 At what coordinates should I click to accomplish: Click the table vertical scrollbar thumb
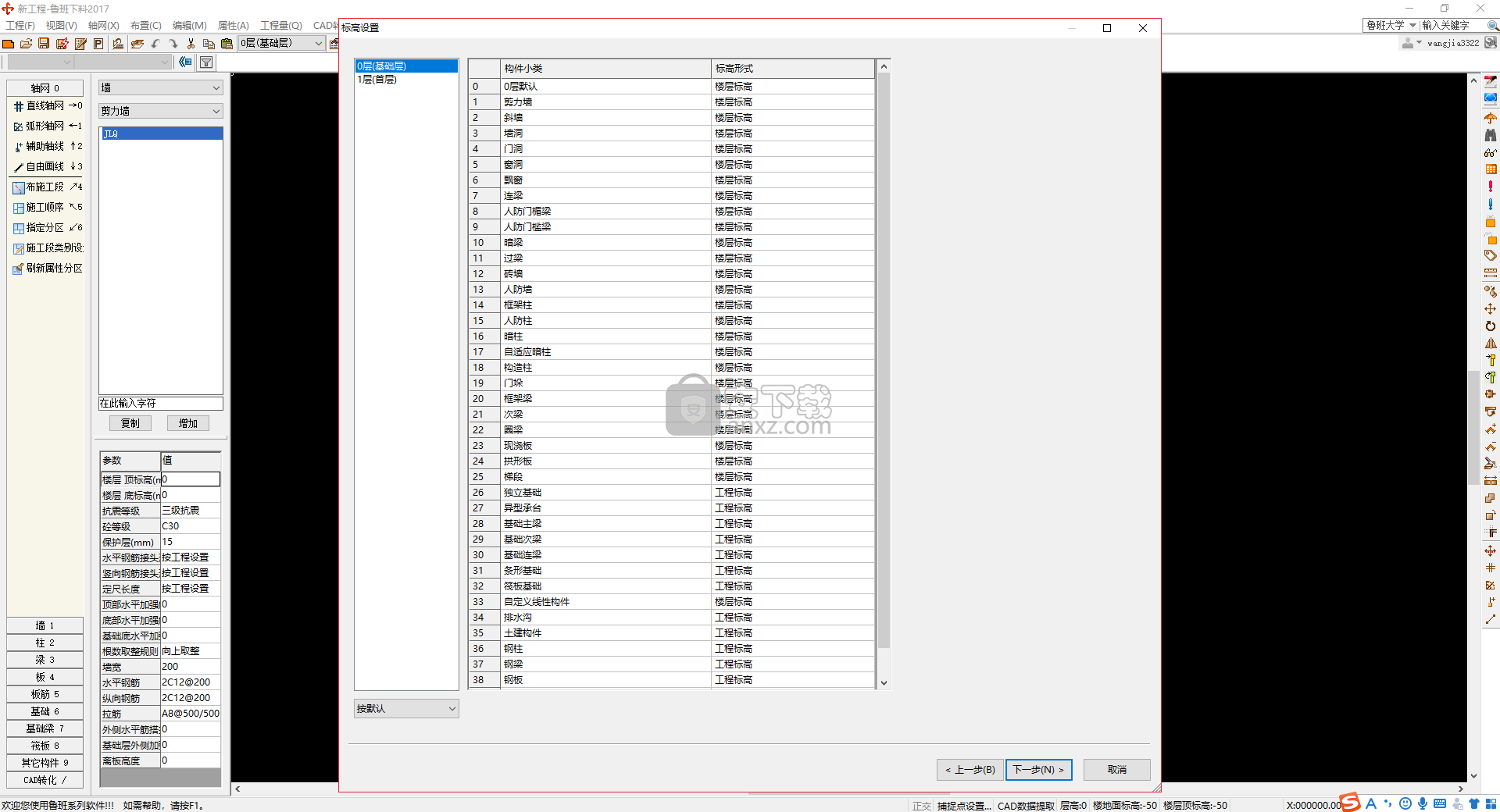(x=884, y=361)
